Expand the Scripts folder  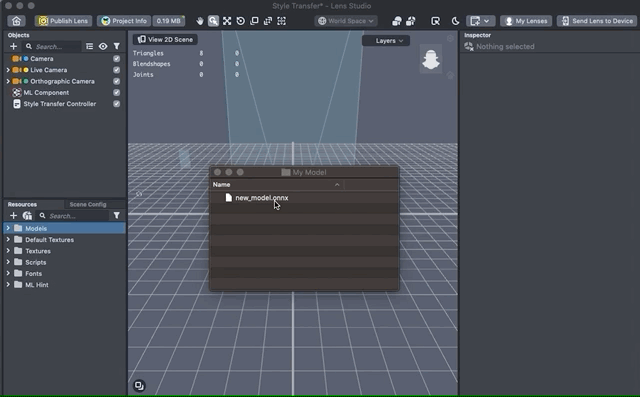pos(8,262)
